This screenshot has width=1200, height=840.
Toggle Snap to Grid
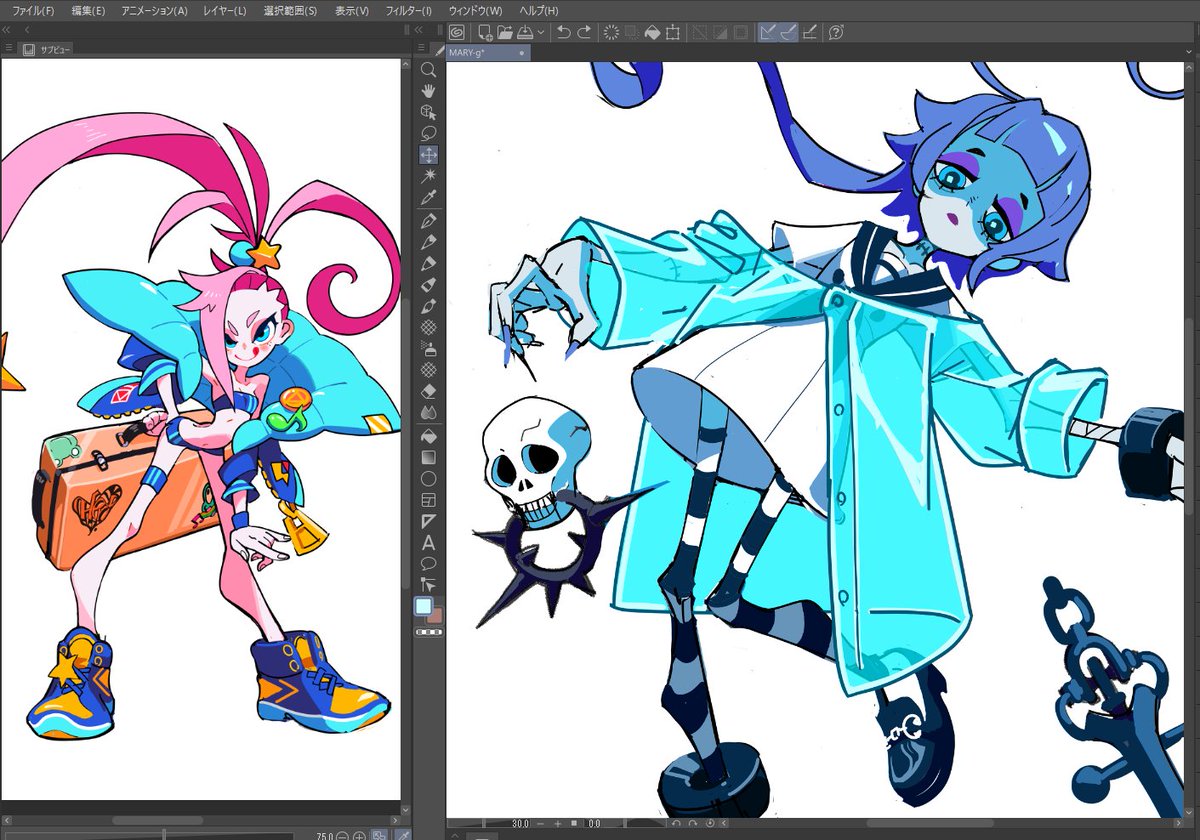point(809,32)
